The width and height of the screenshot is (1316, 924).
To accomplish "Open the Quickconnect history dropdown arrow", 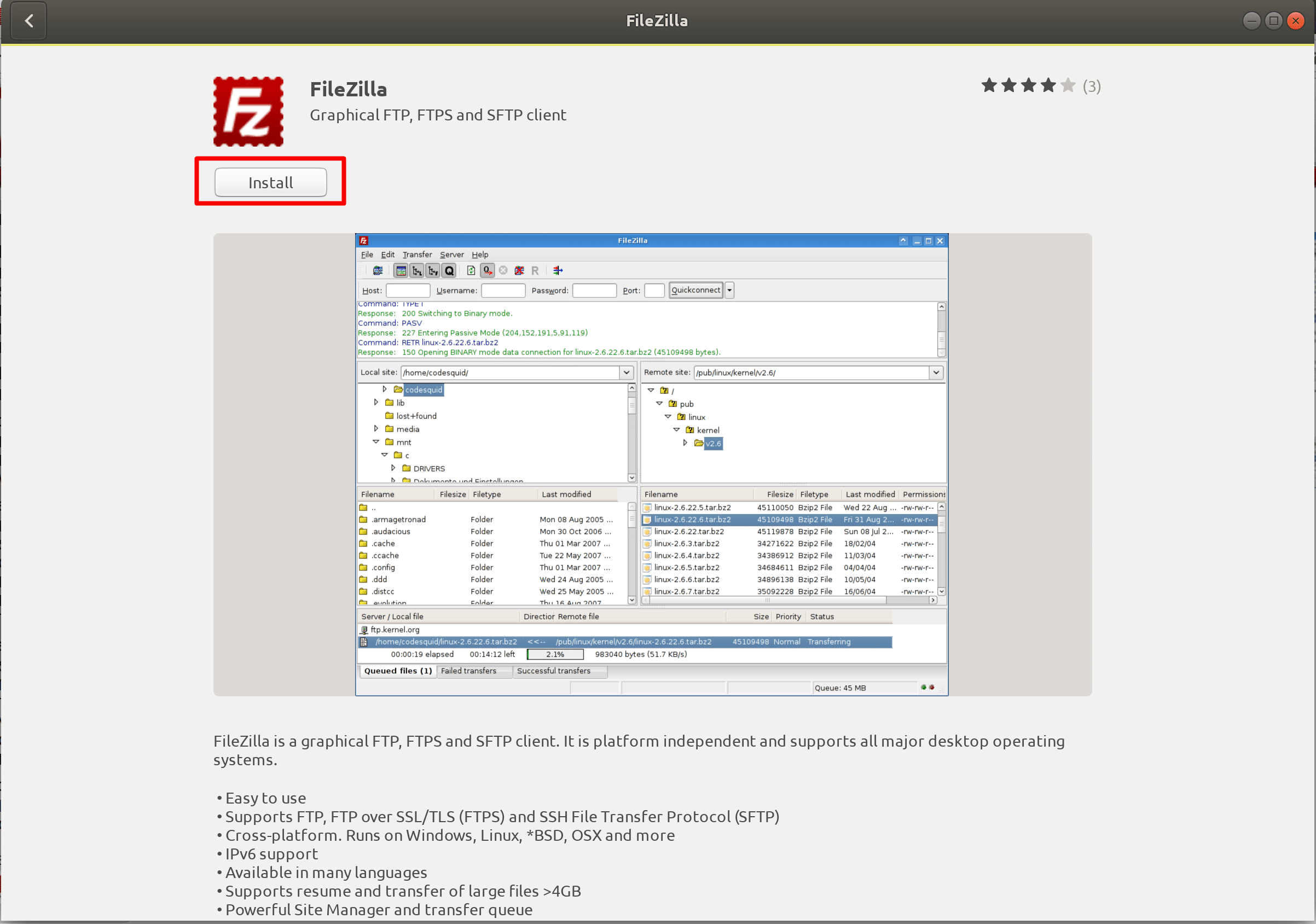I will (729, 290).
